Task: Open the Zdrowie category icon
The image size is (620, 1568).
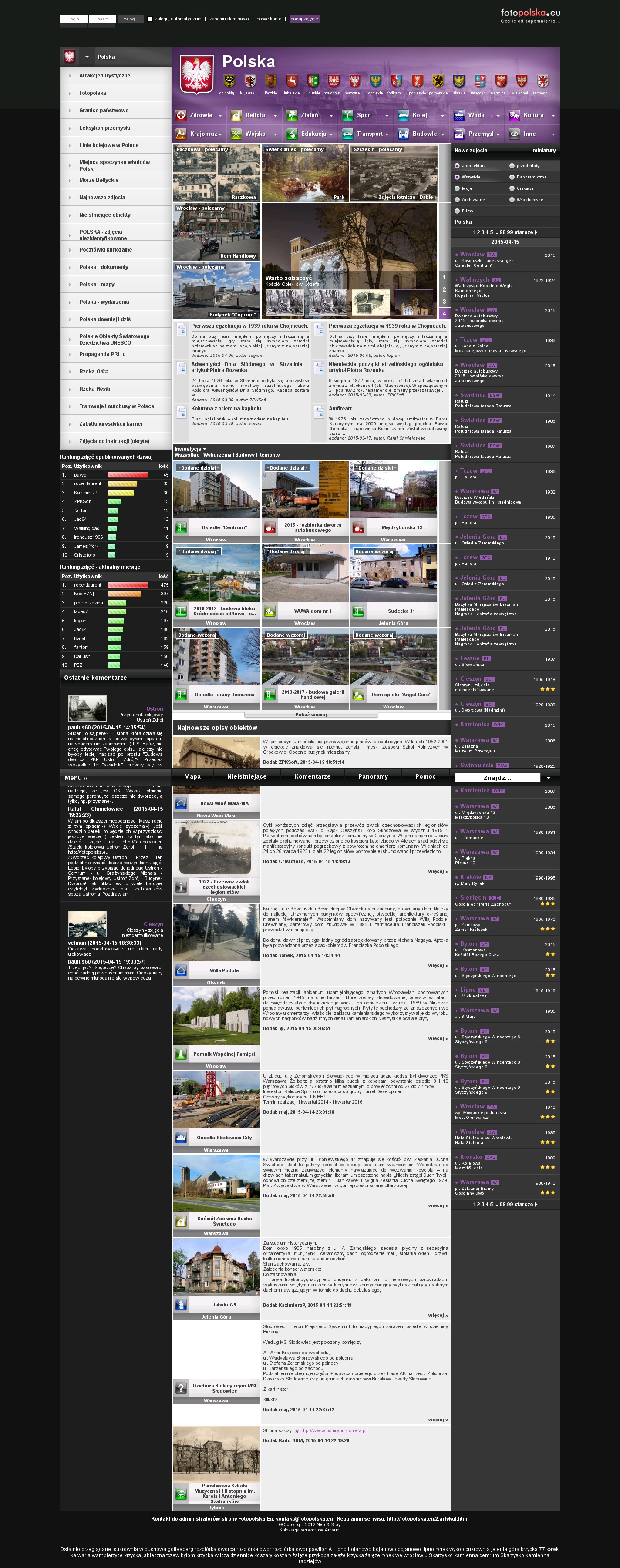Action: tap(181, 115)
